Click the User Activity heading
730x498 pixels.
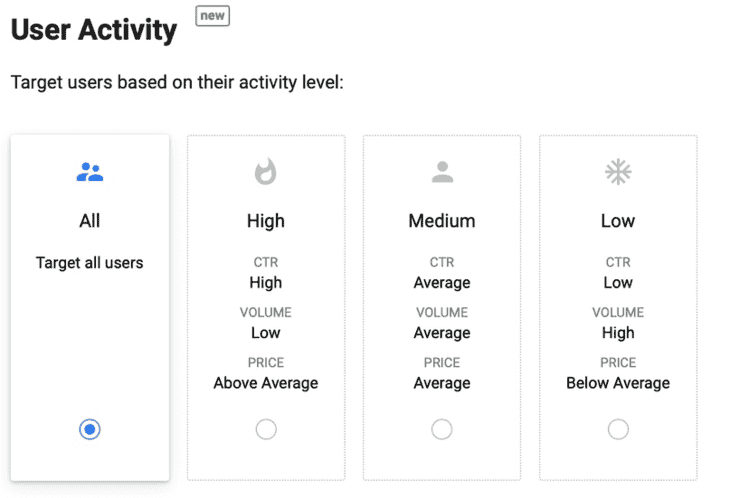pos(94,30)
